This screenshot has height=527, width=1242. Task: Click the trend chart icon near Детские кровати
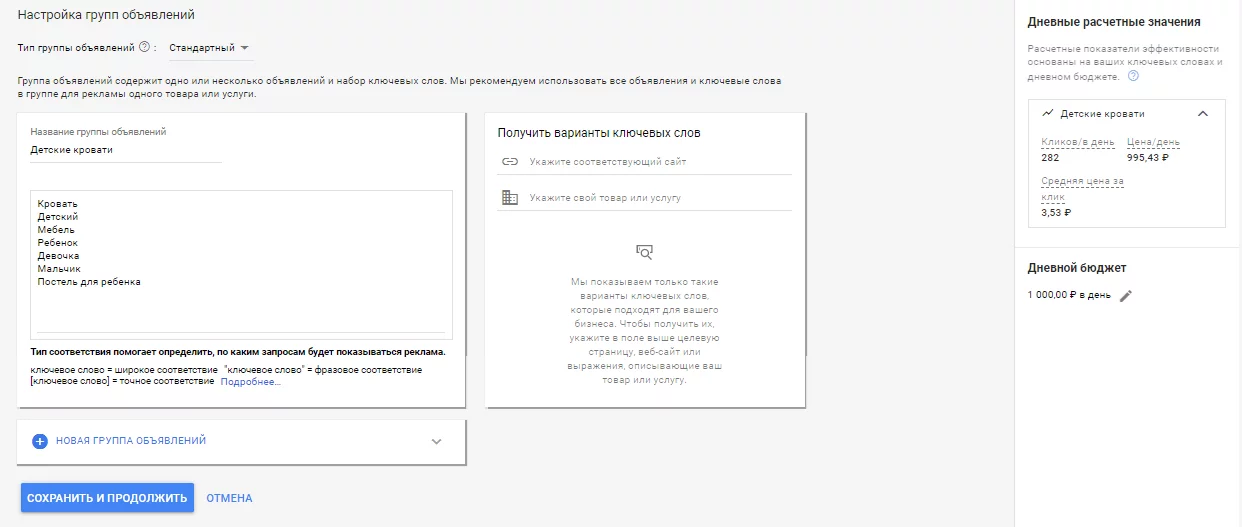coord(1048,113)
